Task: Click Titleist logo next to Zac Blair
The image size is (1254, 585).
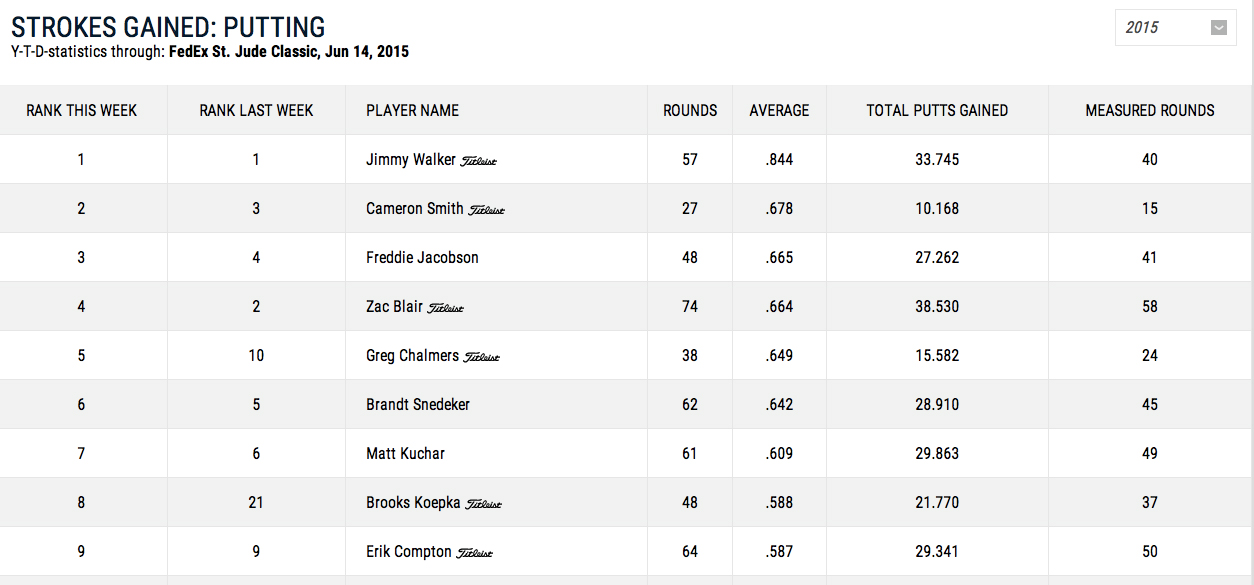Action: point(446,308)
